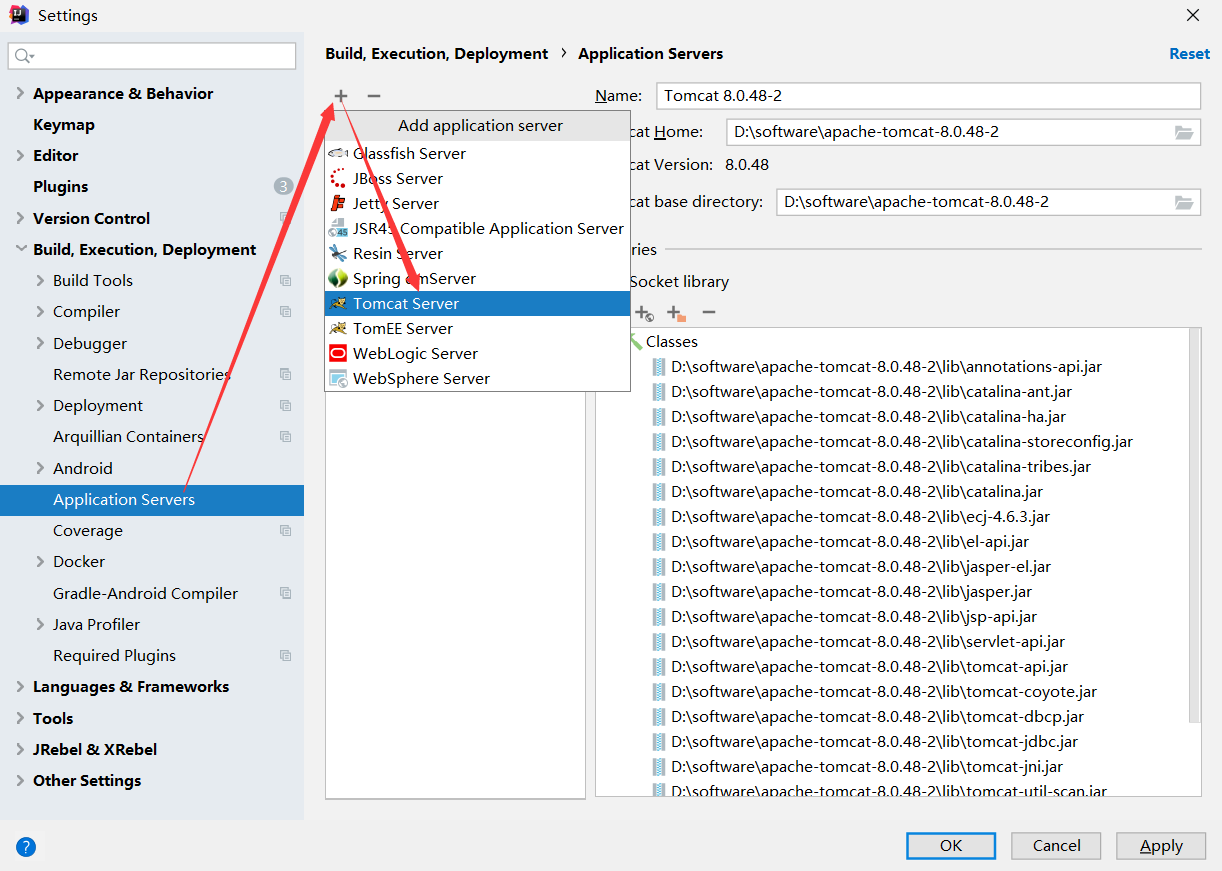Click the plus icon to add application server

[341, 96]
